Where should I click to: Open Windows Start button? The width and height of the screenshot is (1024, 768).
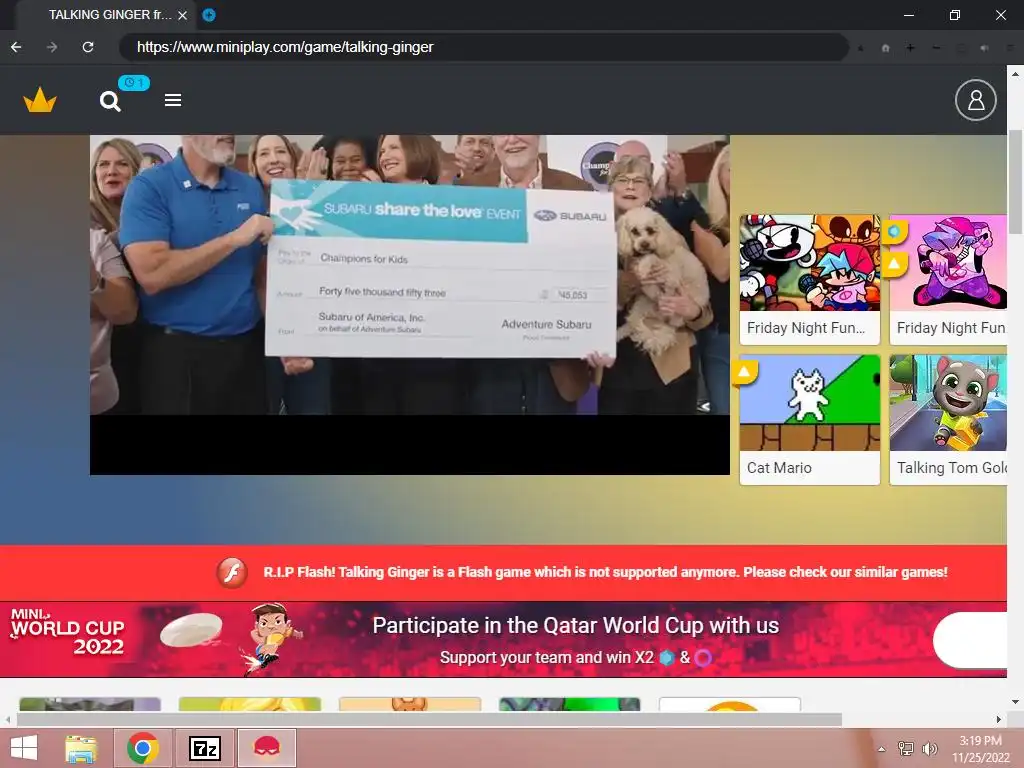[24, 748]
